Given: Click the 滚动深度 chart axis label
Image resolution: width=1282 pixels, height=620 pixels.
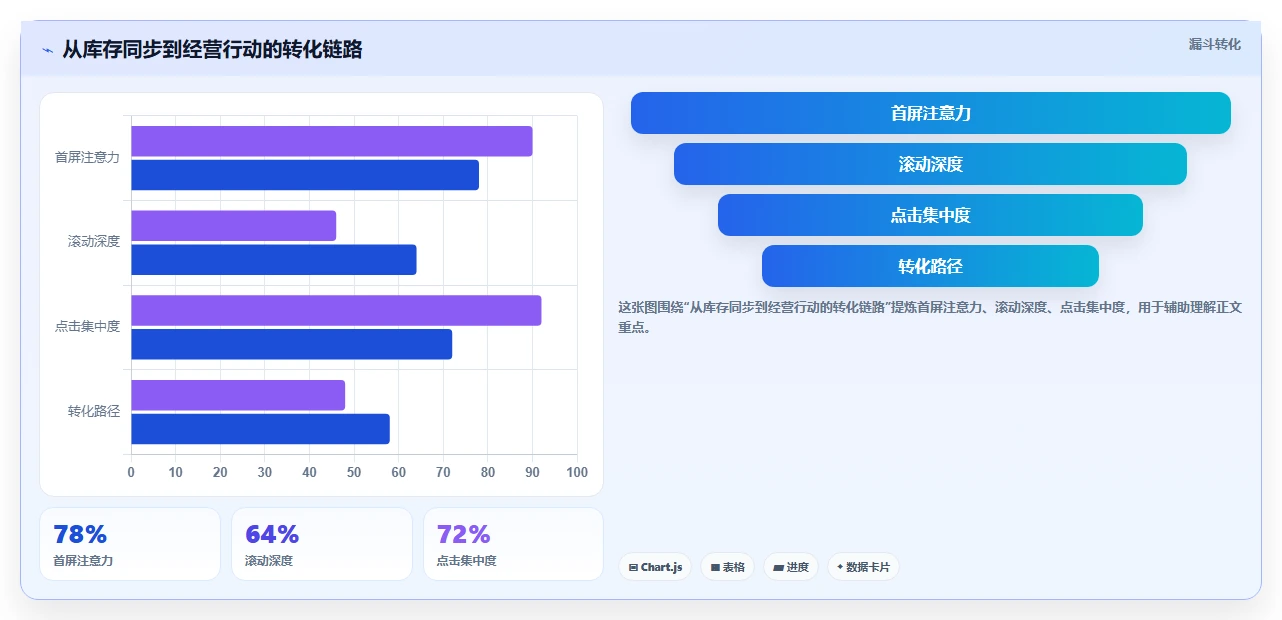Looking at the screenshot, I should pos(94,242).
